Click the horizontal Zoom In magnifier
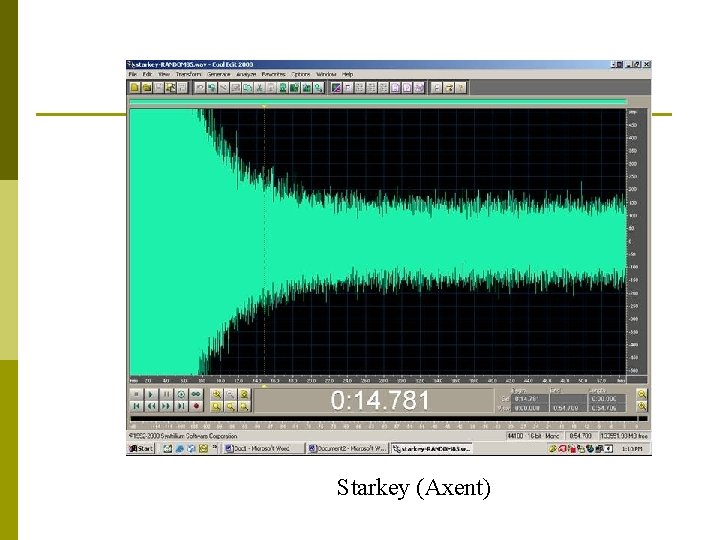The image size is (720, 540). (216, 394)
